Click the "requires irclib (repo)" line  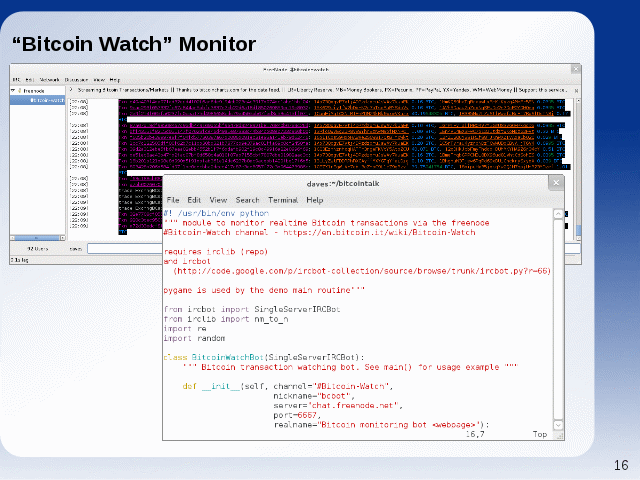(x=216, y=252)
